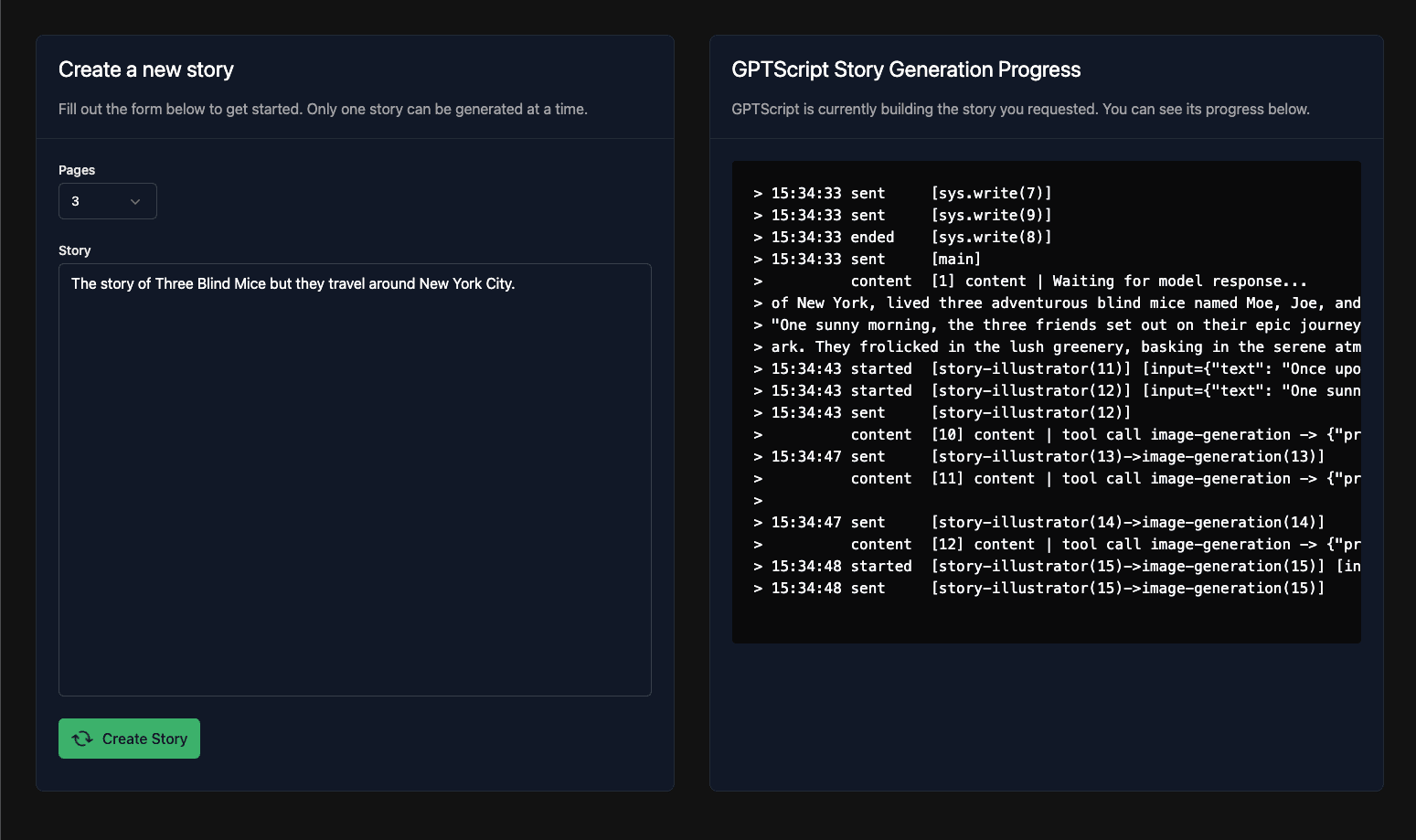This screenshot has width=1416, height=840.
Task: Click the log line starting 'of New York, lived'
Action: tap(1057, 303)
